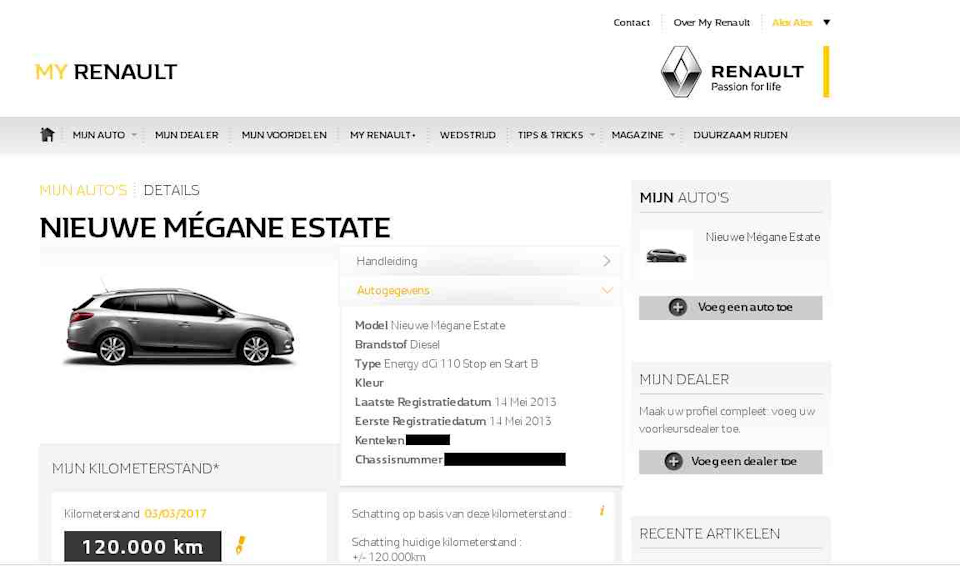Open the MIJN VOORDELEN menu item

point(284,135)
